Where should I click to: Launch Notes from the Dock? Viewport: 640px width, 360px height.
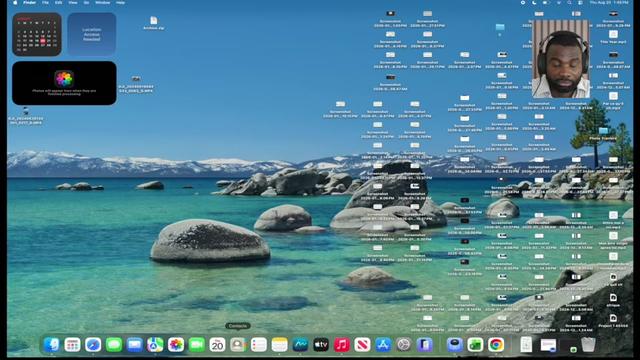click(x=280, y=345)
